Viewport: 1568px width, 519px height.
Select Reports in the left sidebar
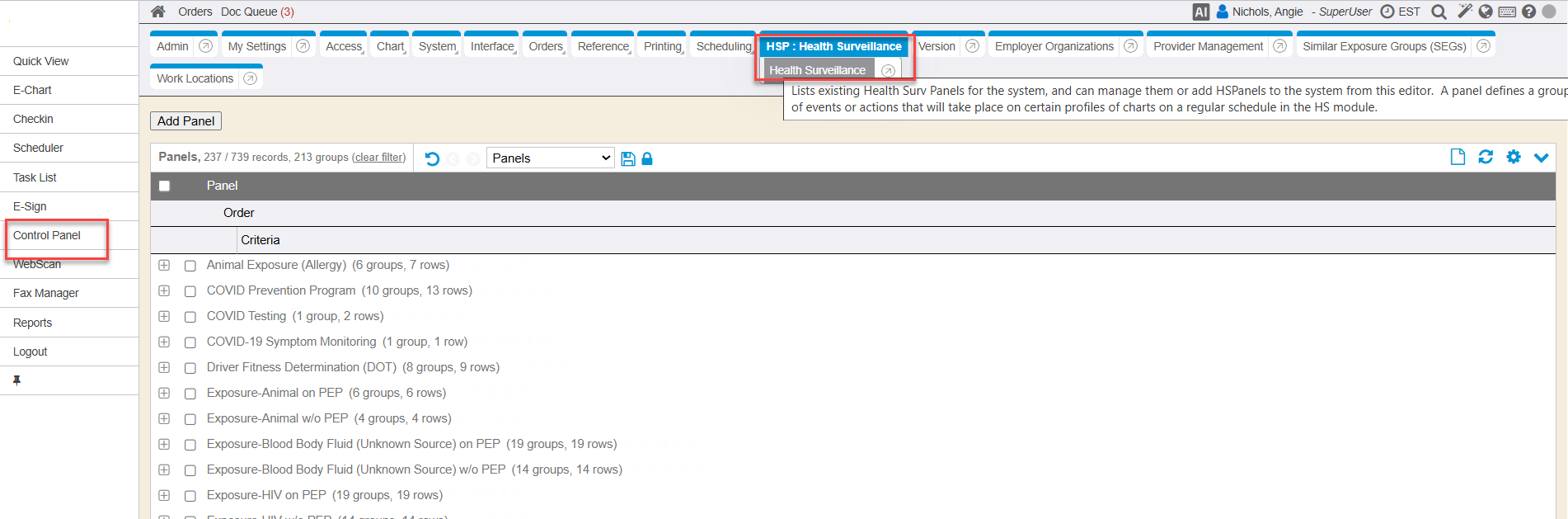point(33,323)
